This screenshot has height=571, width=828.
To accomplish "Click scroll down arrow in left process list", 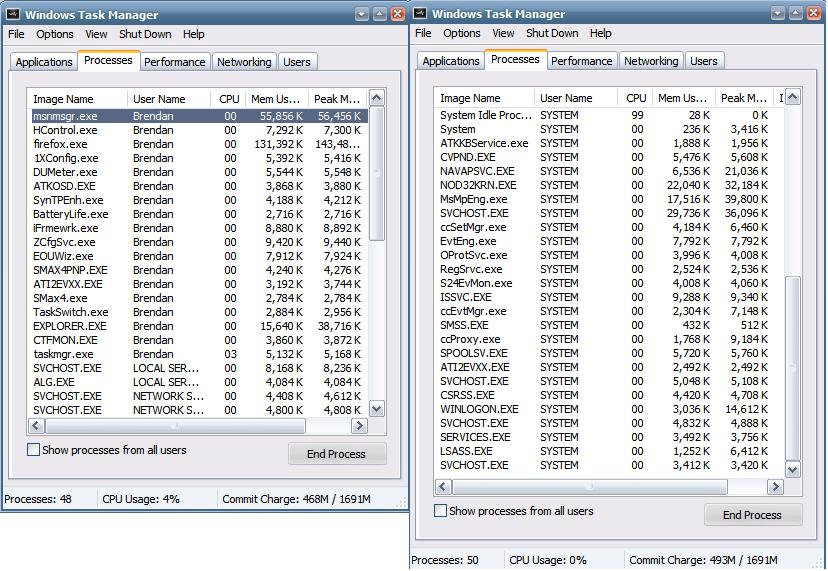I will point(377,409).
